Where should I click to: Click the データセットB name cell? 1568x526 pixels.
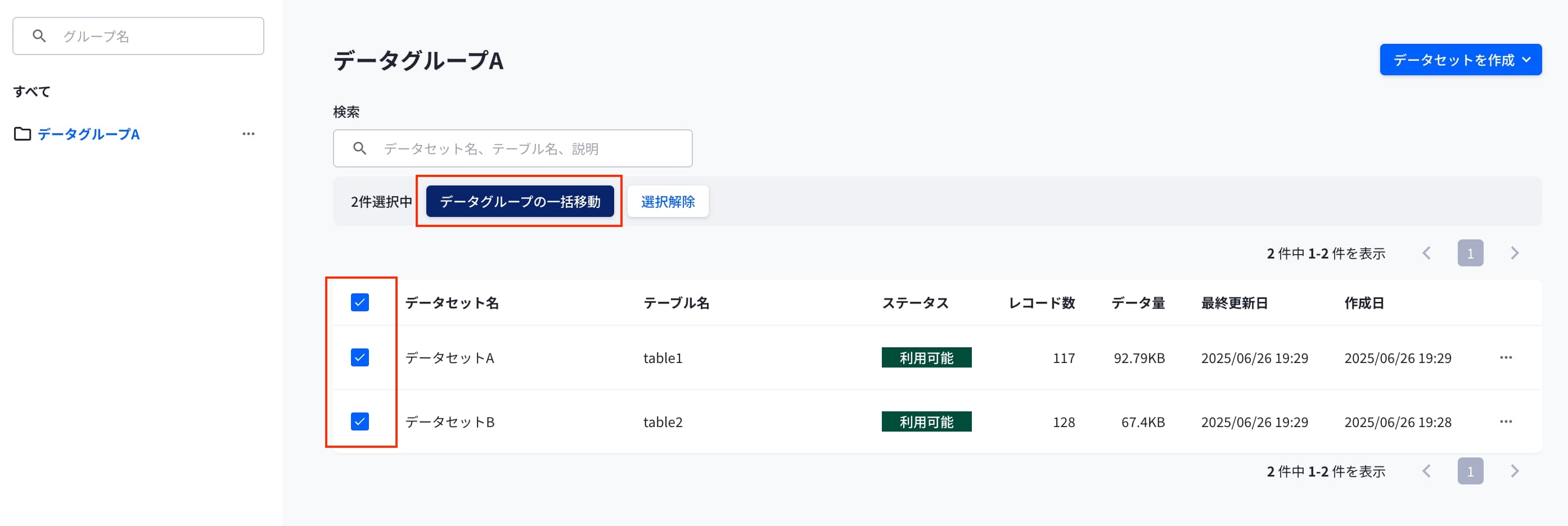pos(450,422)
